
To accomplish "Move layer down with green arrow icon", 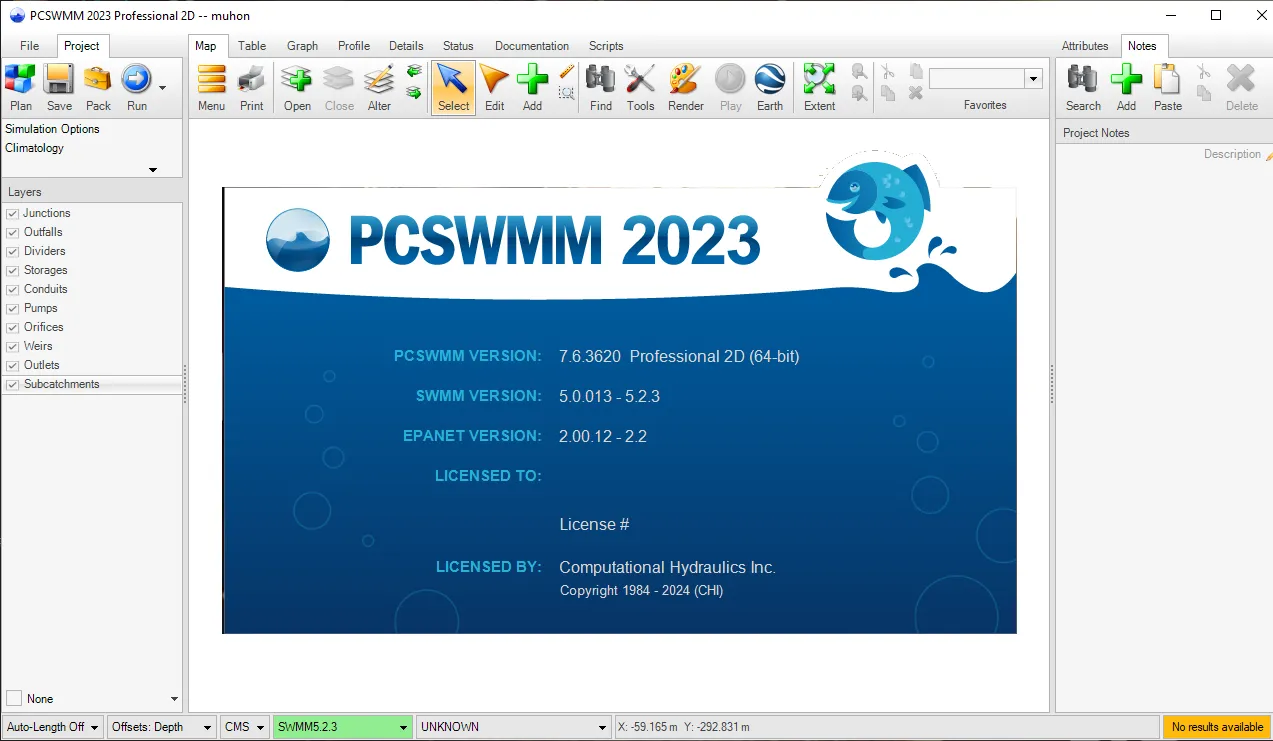I will [x=414, y=93].
